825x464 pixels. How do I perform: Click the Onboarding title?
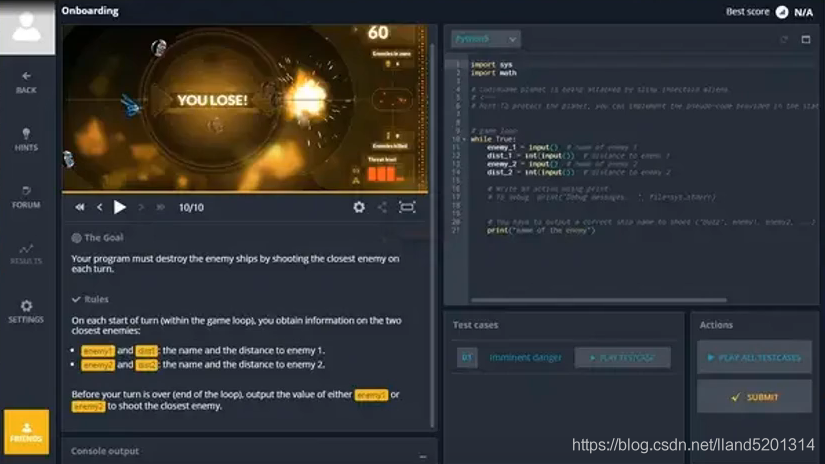tap(90, 11)
